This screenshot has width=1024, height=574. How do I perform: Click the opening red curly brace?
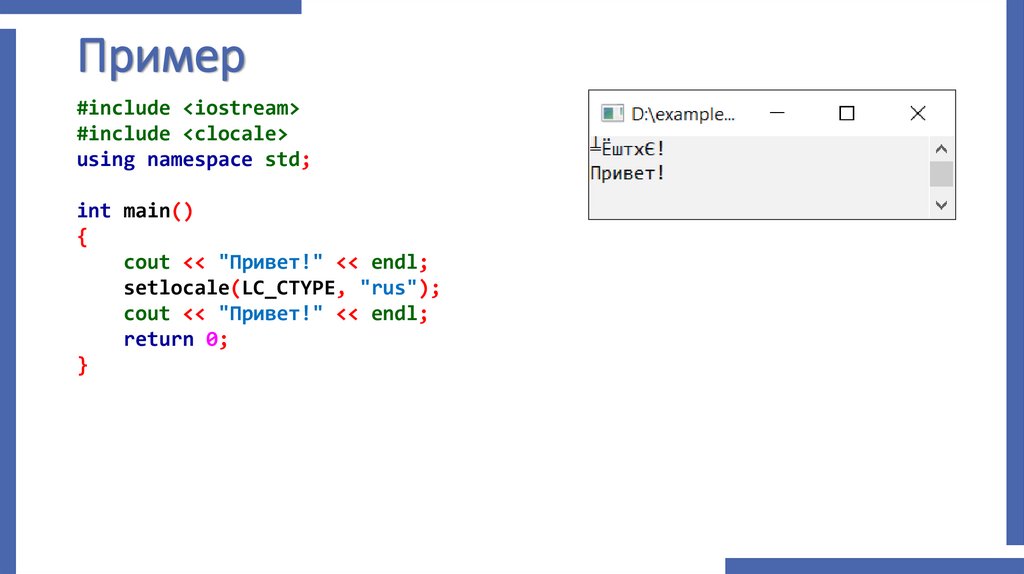tap(82, 236)
